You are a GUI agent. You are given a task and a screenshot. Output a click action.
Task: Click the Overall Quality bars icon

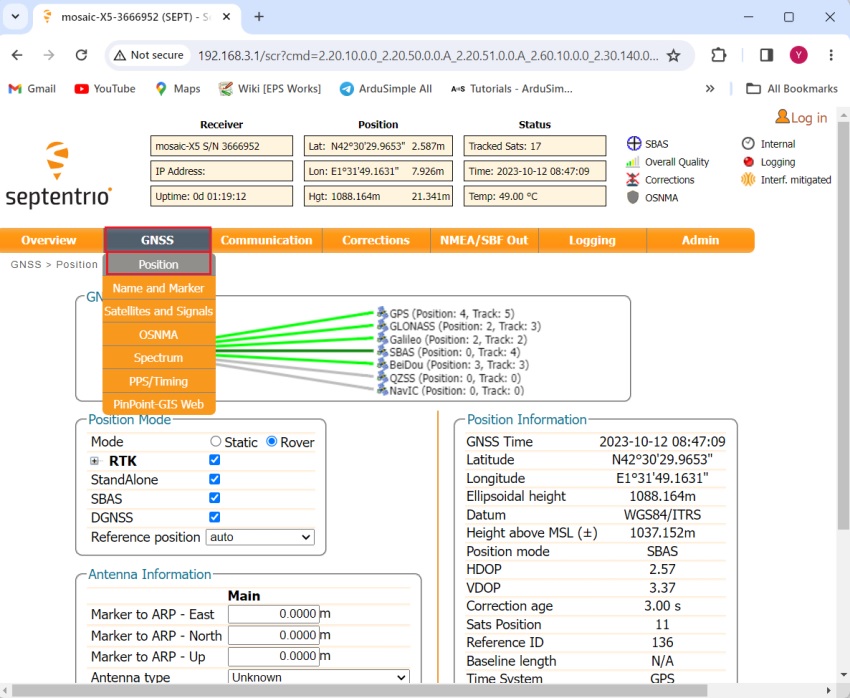(x=633, y=162)
